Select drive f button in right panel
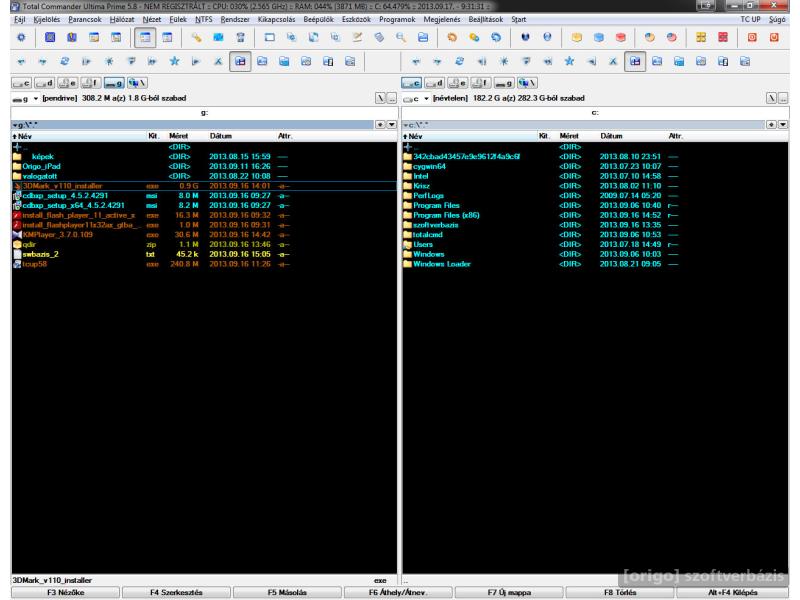Viewport: 800px width, 600px height. tap(481, 83)
